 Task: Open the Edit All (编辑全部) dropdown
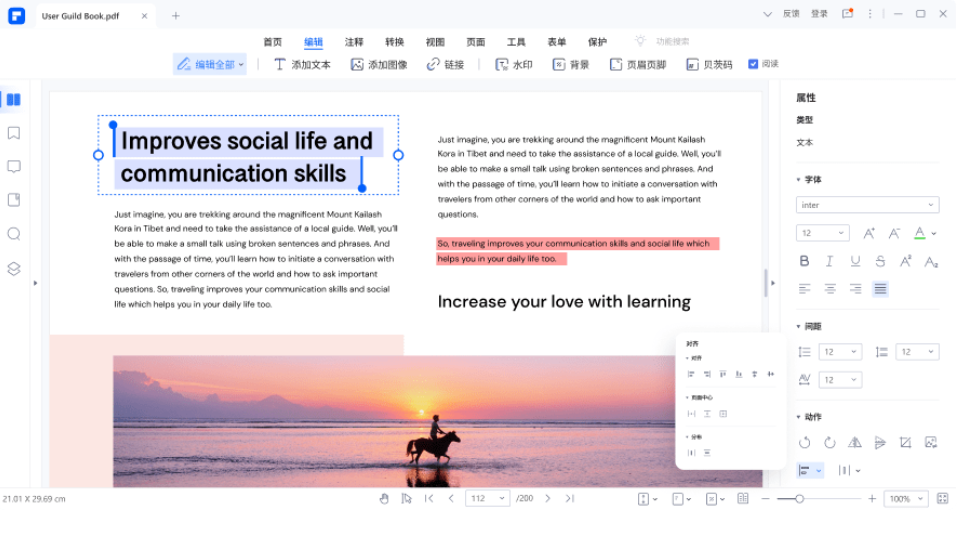click(210, 64)
